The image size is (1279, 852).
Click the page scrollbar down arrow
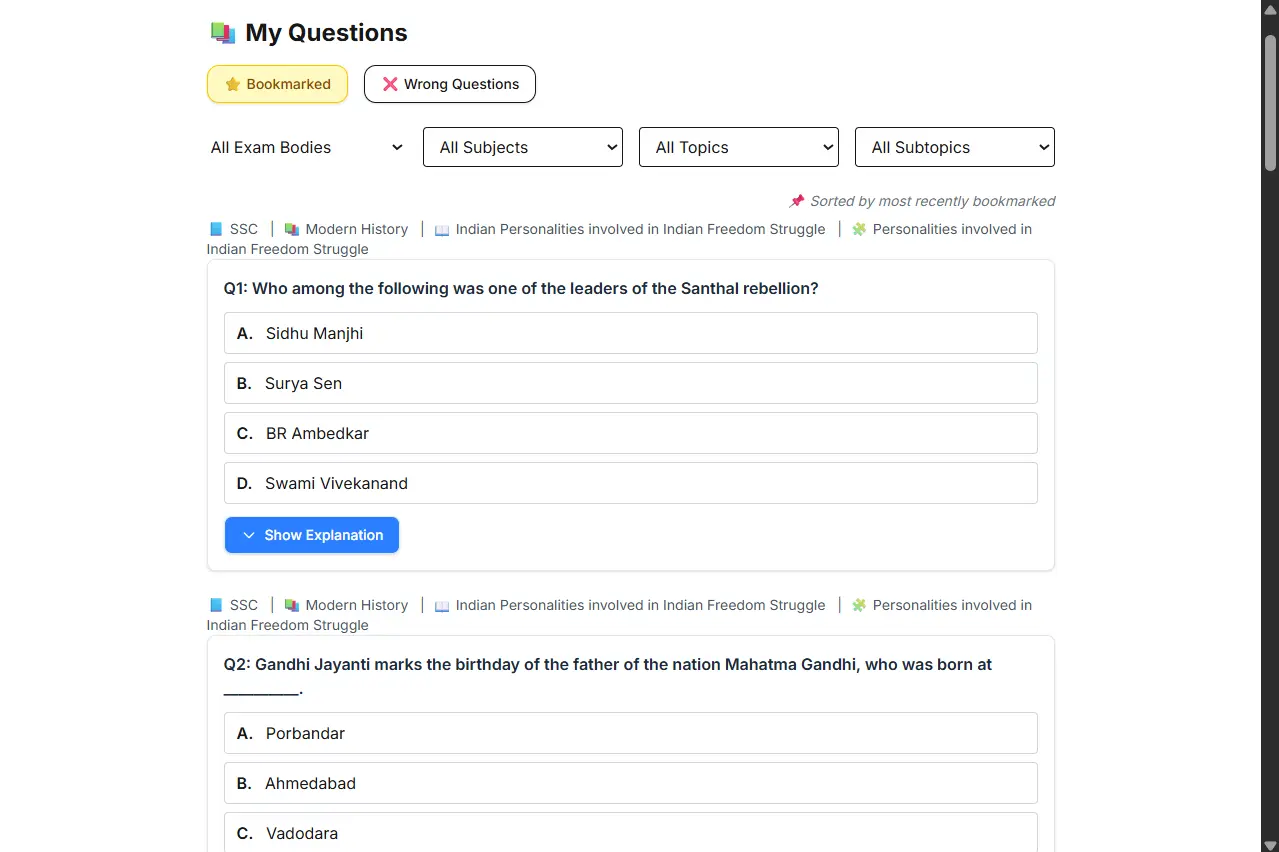click(1270, 844)
